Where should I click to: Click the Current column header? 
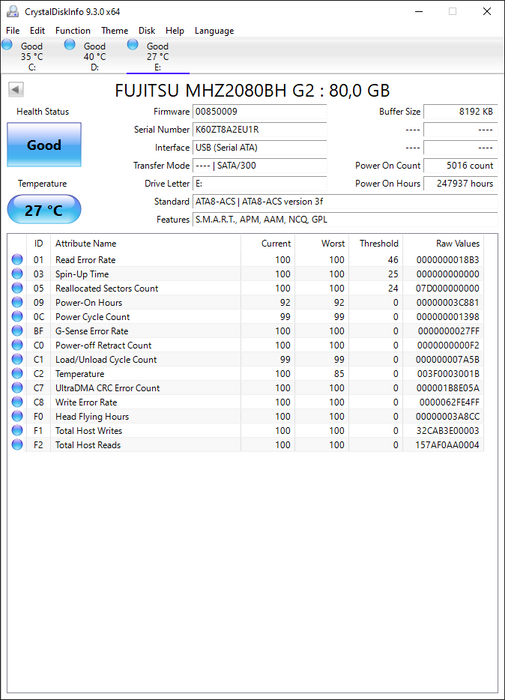pos(268,243)
